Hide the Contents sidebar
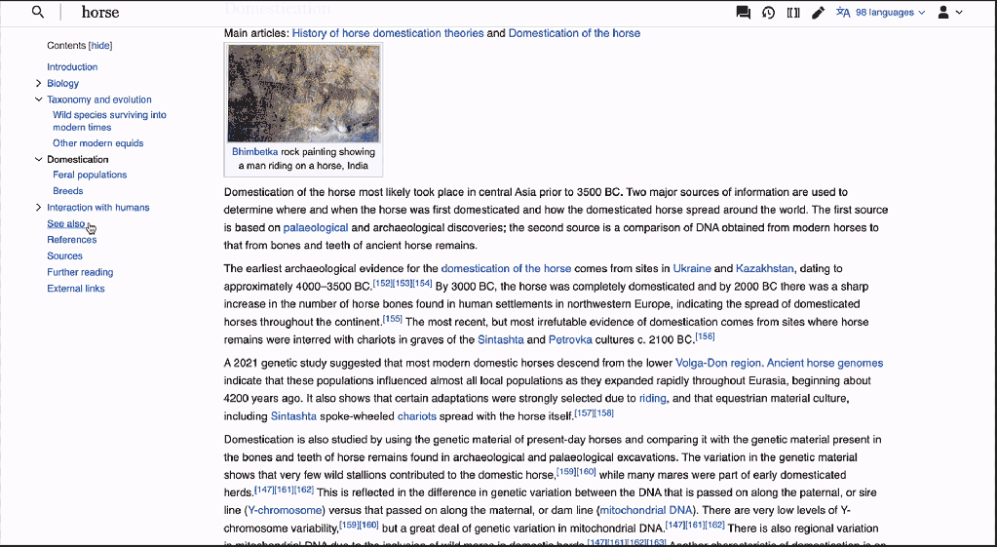Image resolution: width=997 pixels, height=547 pixels. pyautogui.click(x=100, y=46)
